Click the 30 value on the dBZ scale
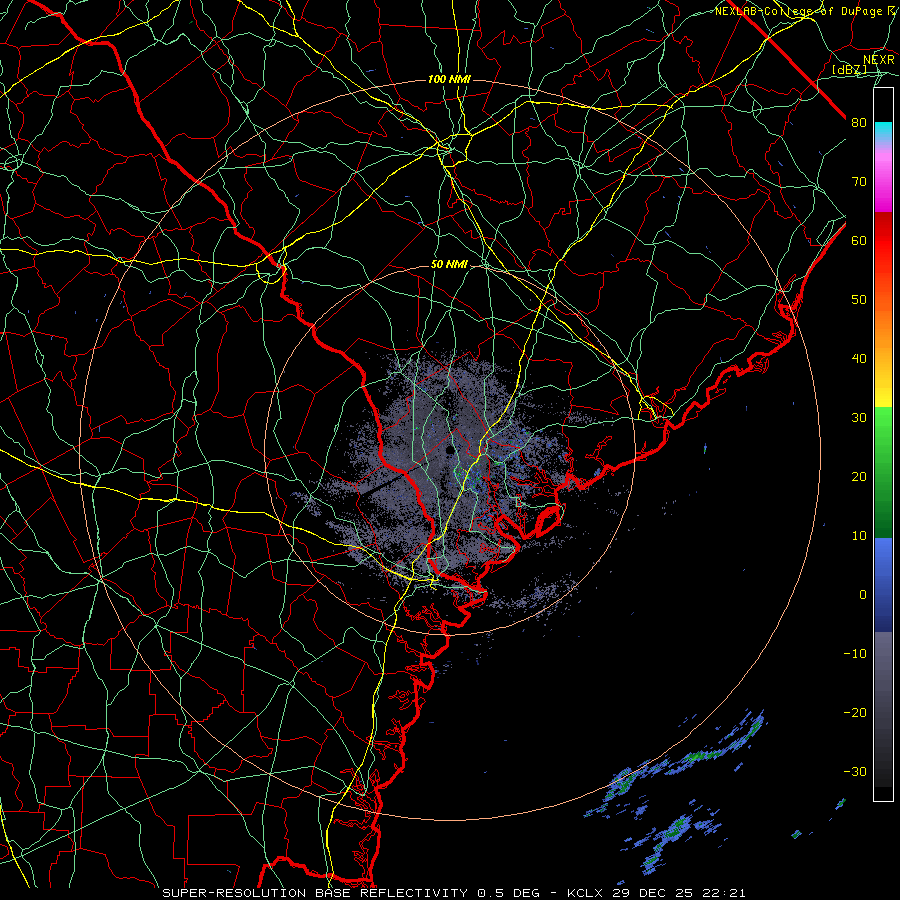900x900 pixels. click(859, 417)
